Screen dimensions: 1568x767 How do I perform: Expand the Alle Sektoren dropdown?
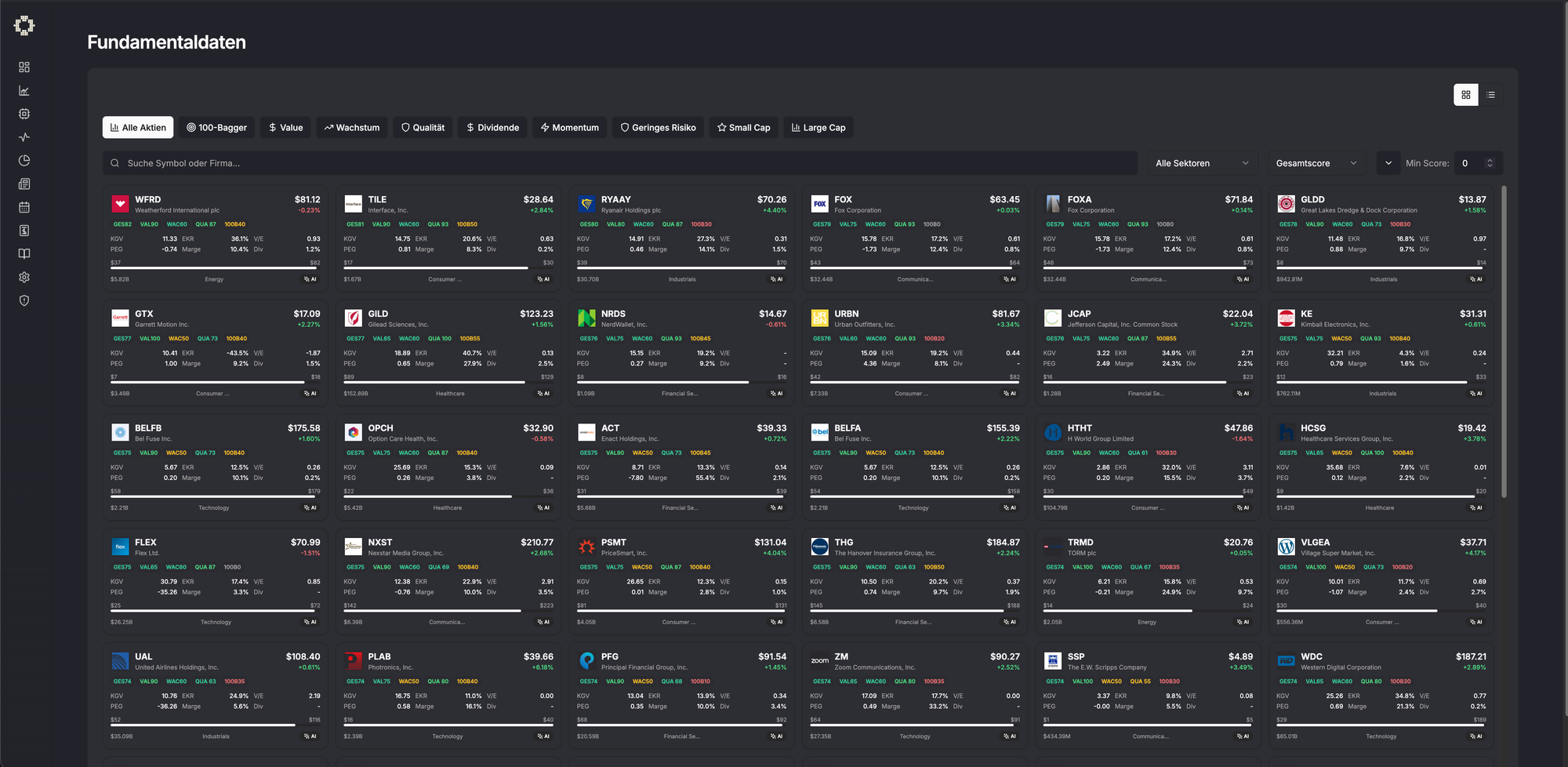click(1202, 163)
